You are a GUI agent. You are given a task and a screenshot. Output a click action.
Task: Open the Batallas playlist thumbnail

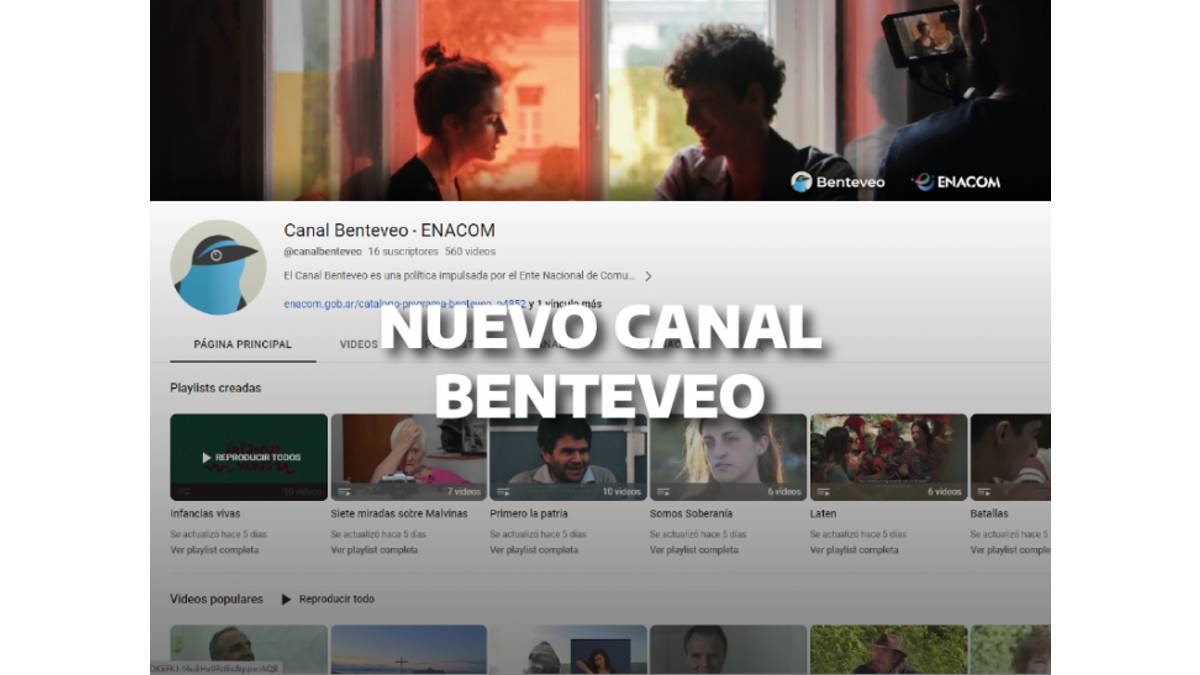pyautogui.click(x=1010, y=457)
